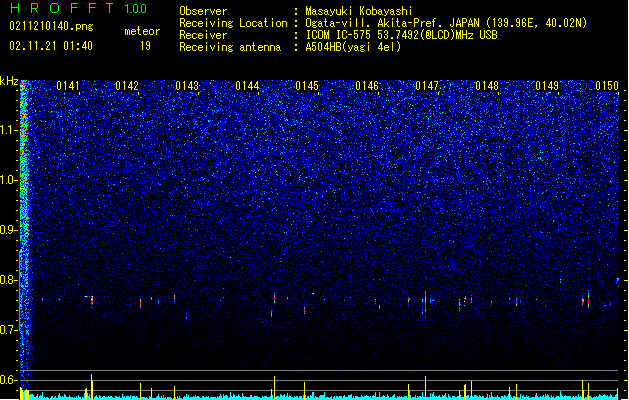Click the 0142 time marker
Screen dimensions: 629x400
127,86
